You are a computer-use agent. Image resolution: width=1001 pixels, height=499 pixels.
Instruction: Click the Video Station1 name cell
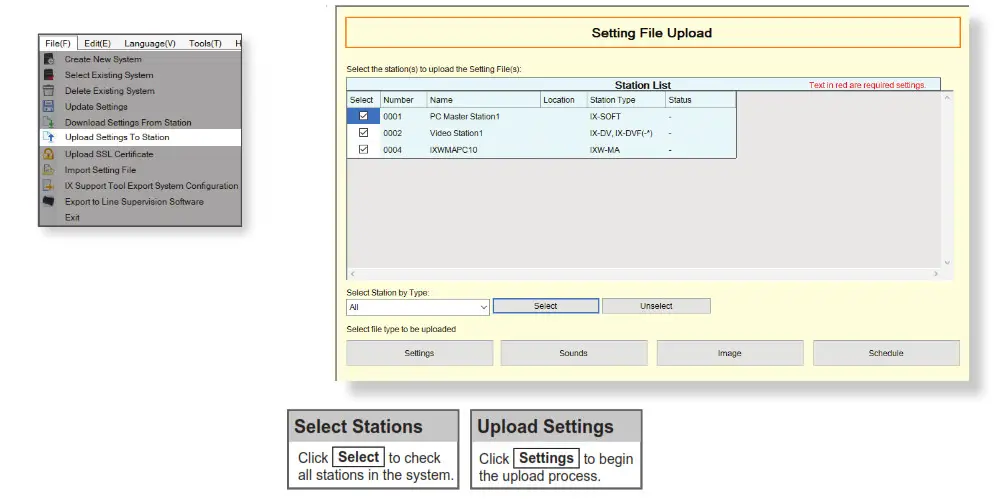[484, 133]
